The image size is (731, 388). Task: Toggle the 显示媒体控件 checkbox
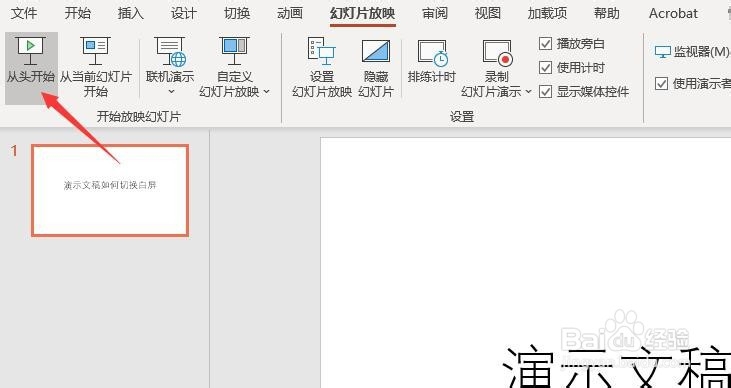pyautogui.click(x=545, y=91)
